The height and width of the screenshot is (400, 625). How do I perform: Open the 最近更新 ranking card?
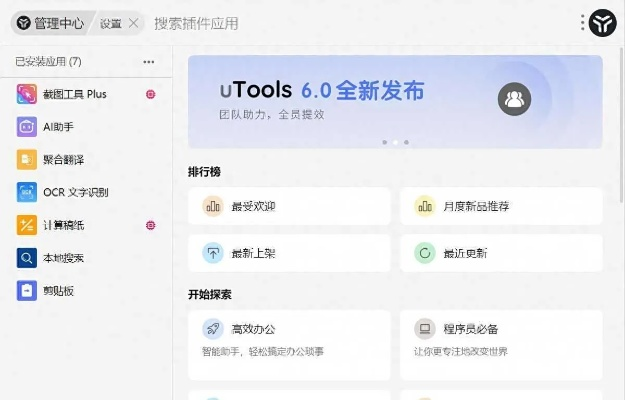point(501,253)
